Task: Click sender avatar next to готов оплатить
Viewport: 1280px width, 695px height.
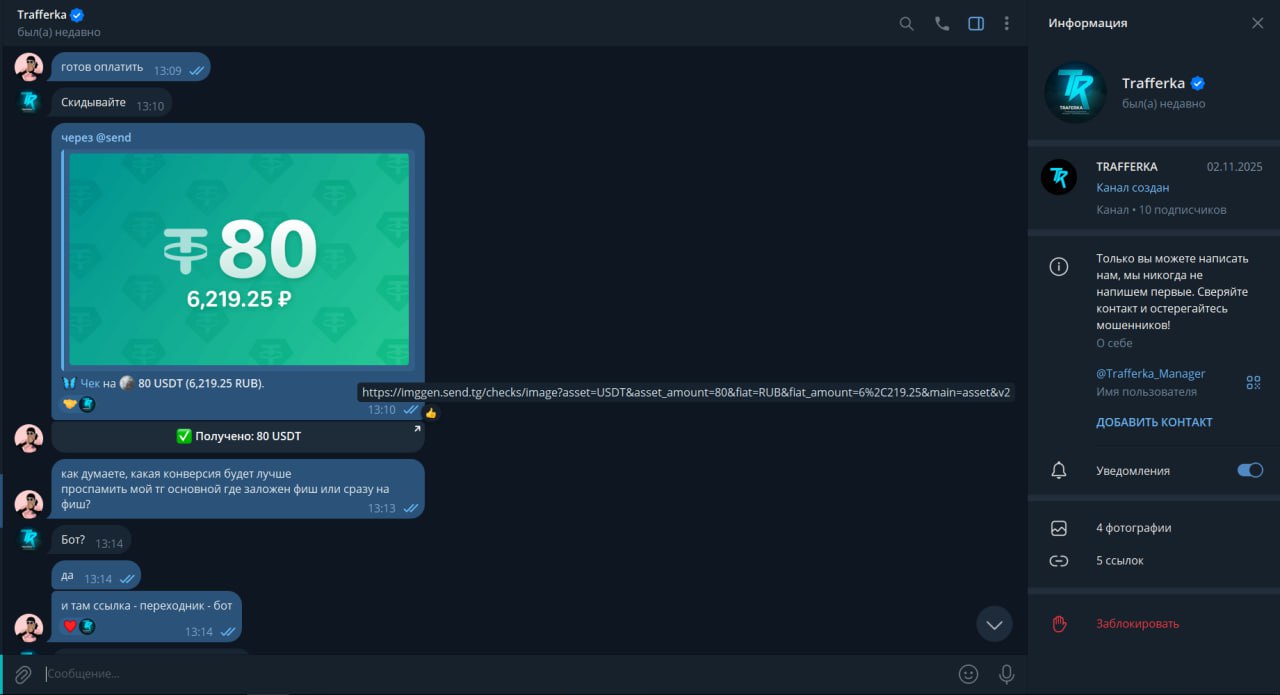Action: (x=29, y=67)
